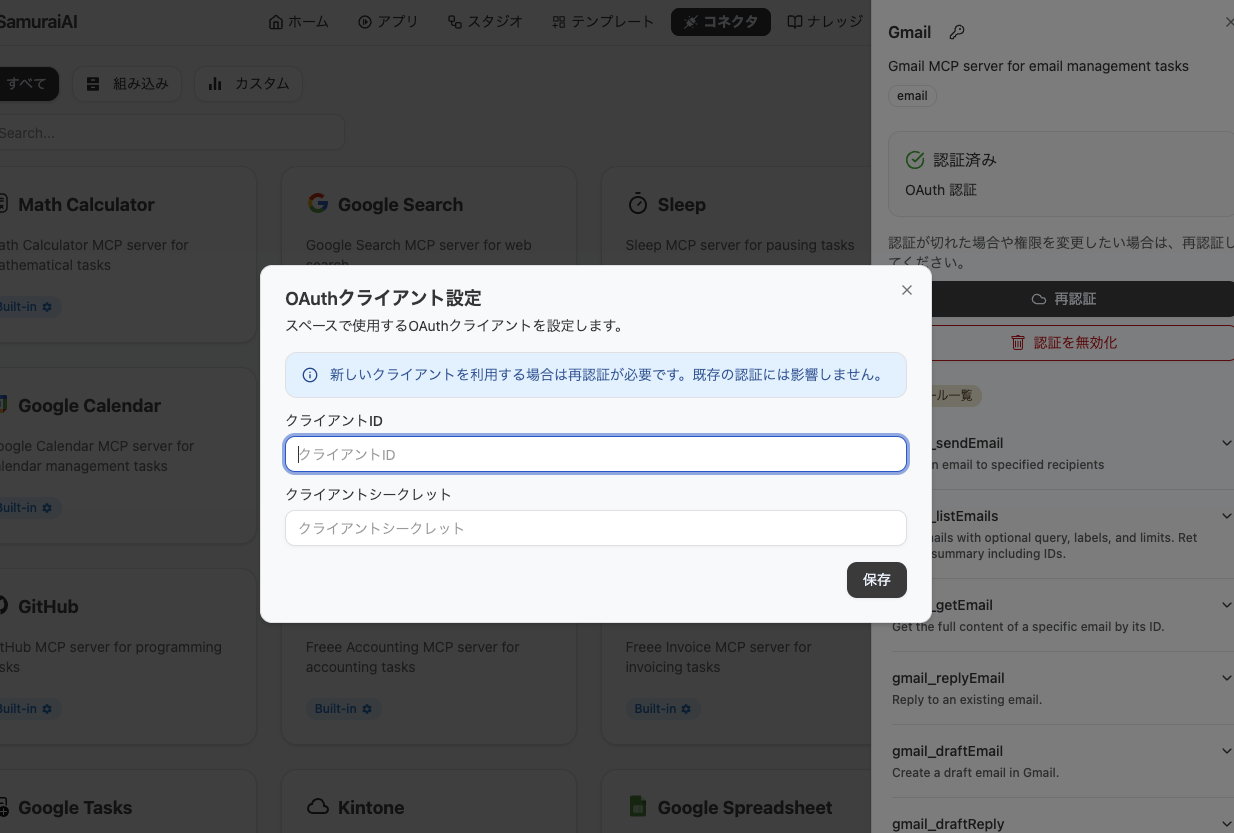Expand the gmail_draftReply tool row
Screen dimensions: 1234x833
[x=1227, y=824]
